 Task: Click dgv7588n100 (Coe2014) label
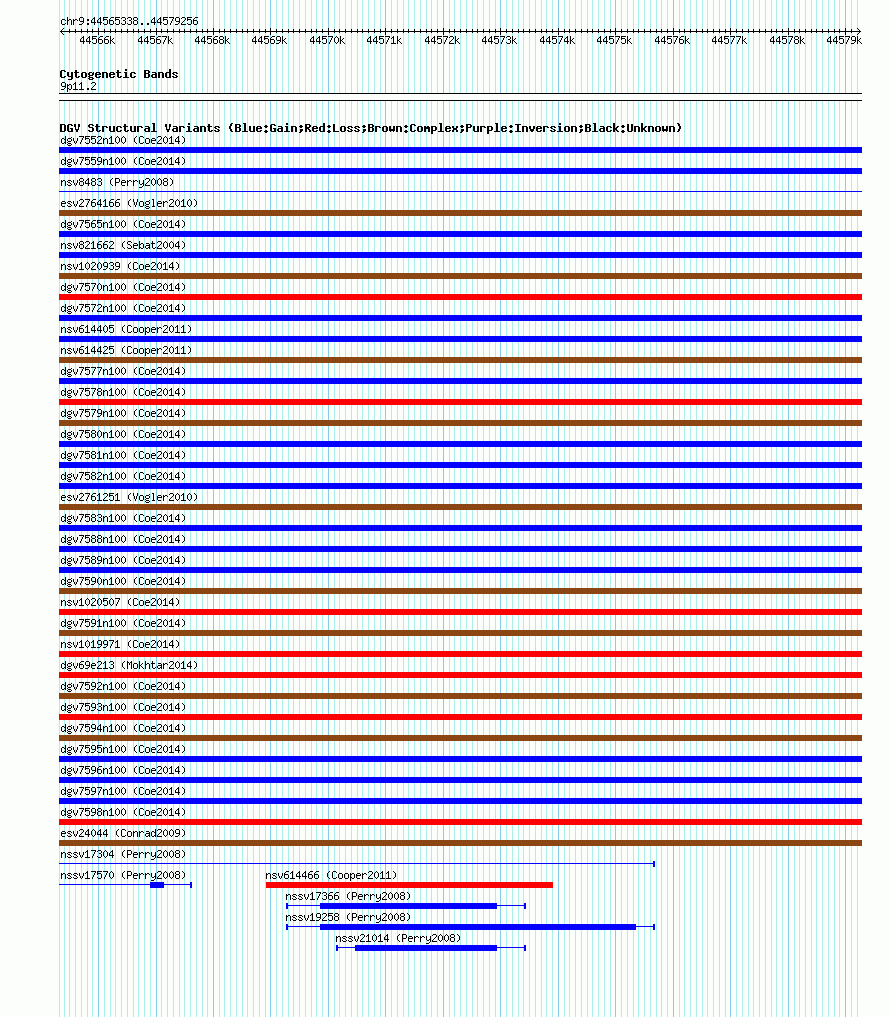tap(123, 539)
